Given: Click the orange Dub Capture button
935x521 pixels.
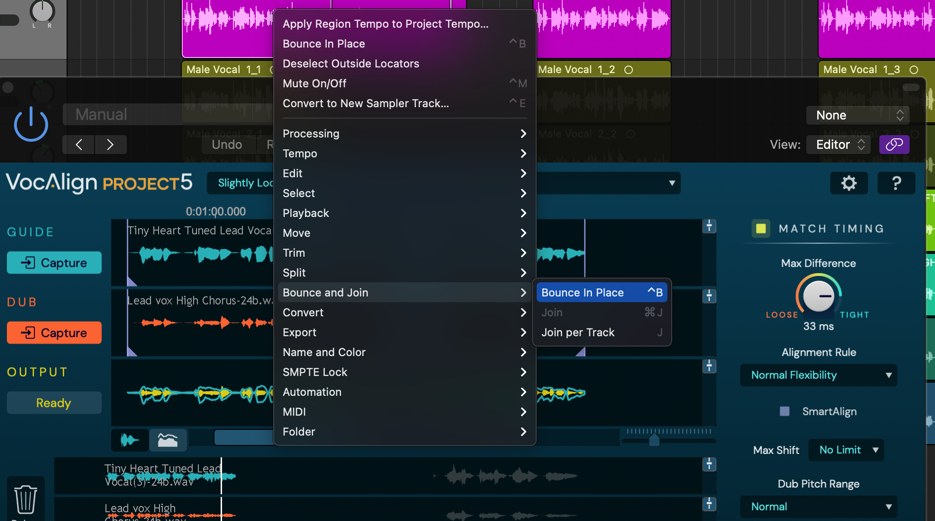Looking at the screenshot, I should coord(54,333).
